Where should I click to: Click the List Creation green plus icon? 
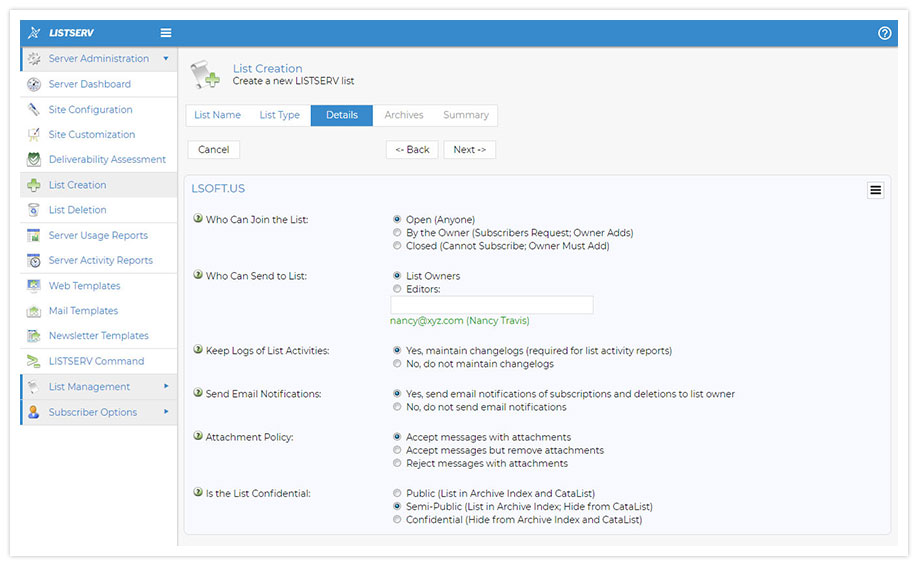pyautogui.click(x=34, y=185)
